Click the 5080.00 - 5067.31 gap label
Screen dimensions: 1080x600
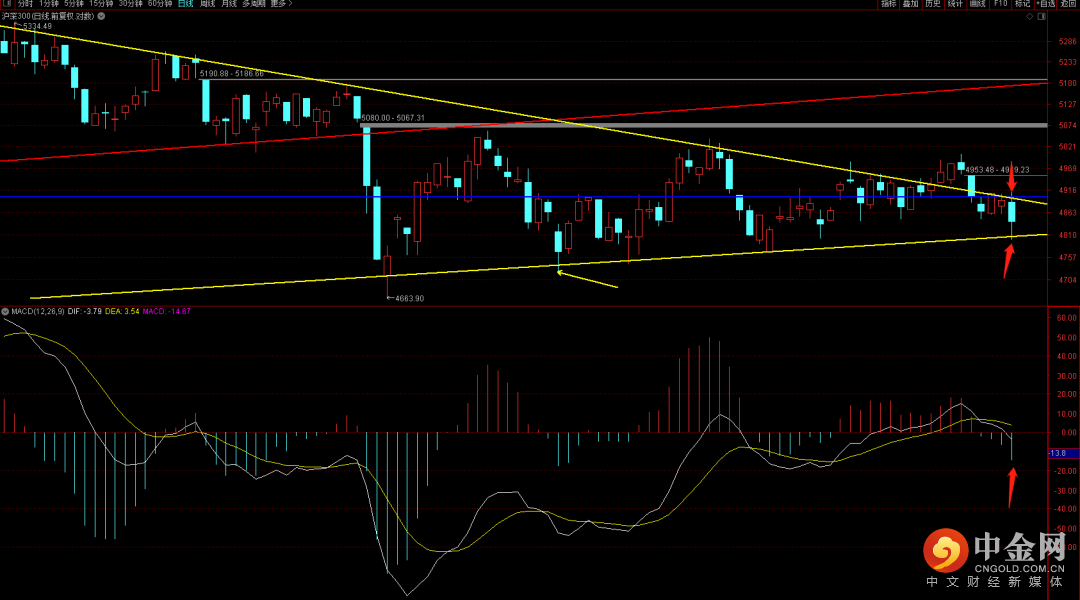pos(393,118)
